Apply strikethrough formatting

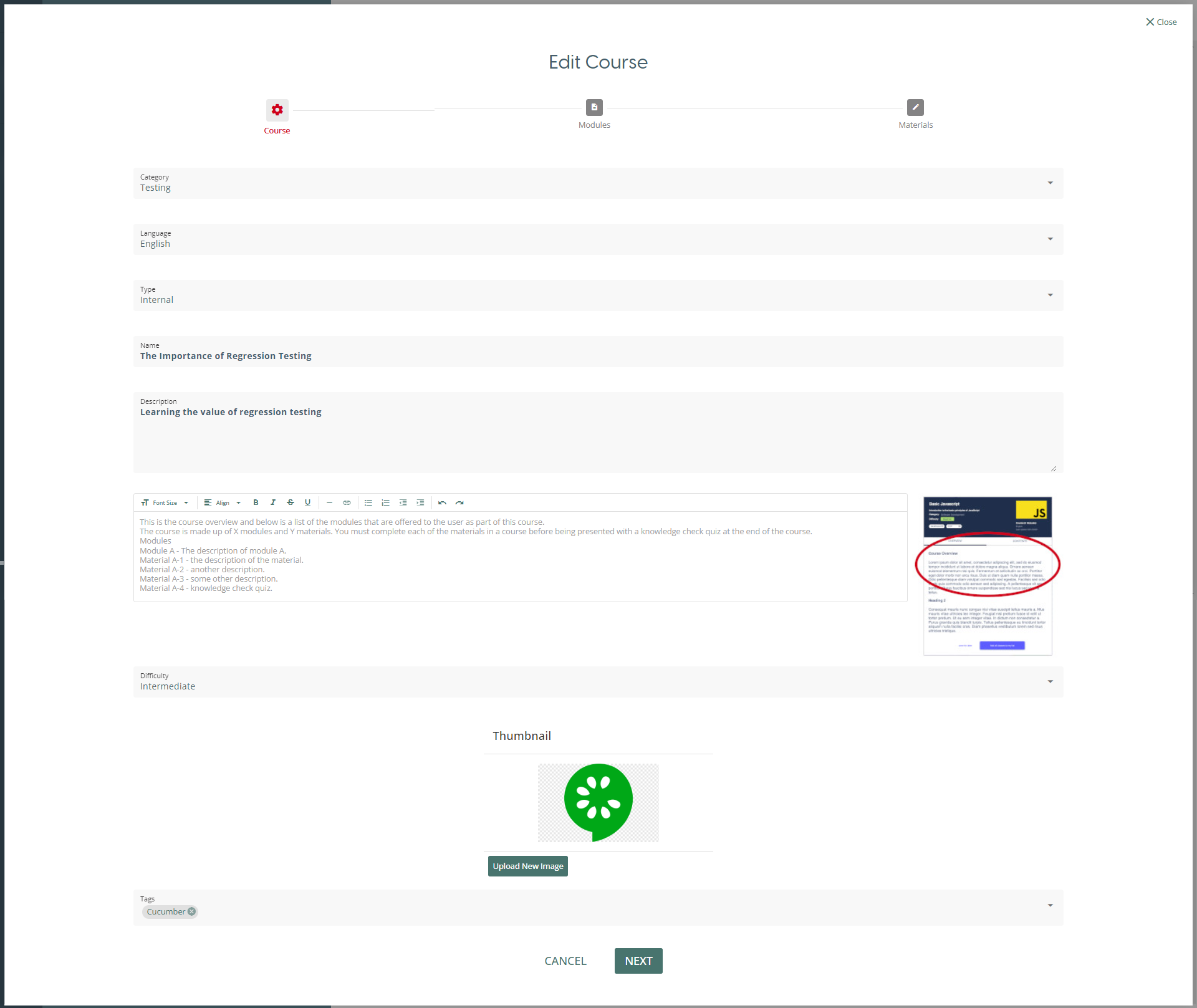(x=291, y=502)
